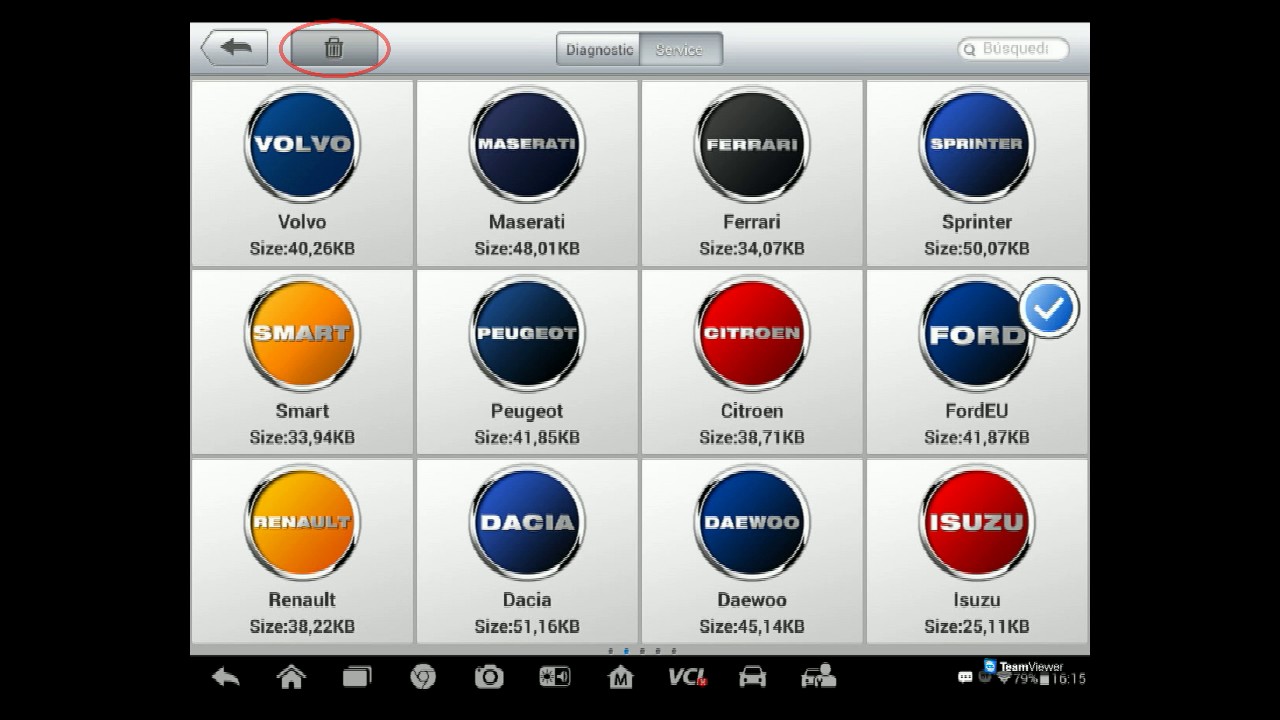Click the 'Sprinter' name label

pos(977,222)
